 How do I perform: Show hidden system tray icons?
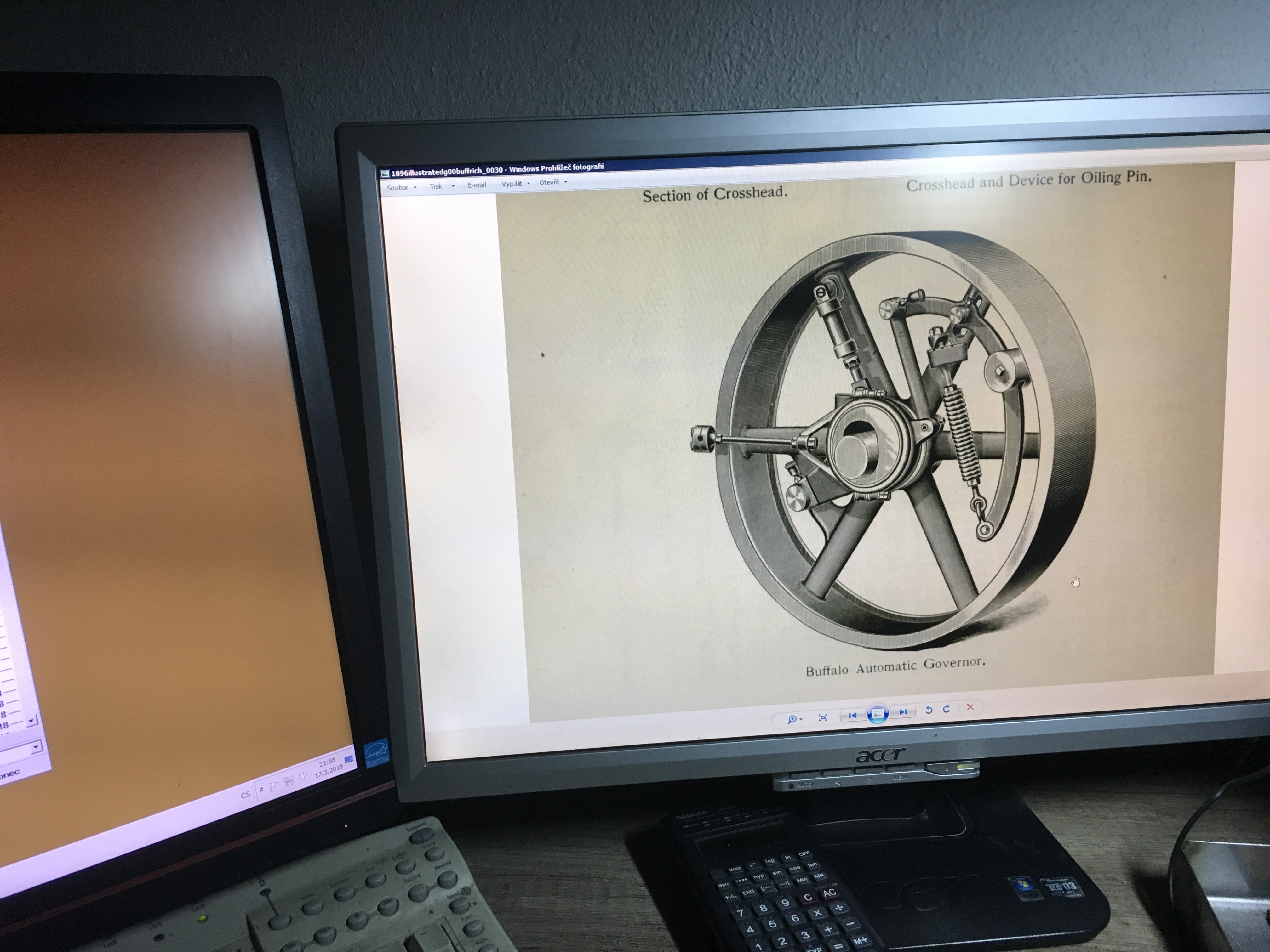point(262,790)
